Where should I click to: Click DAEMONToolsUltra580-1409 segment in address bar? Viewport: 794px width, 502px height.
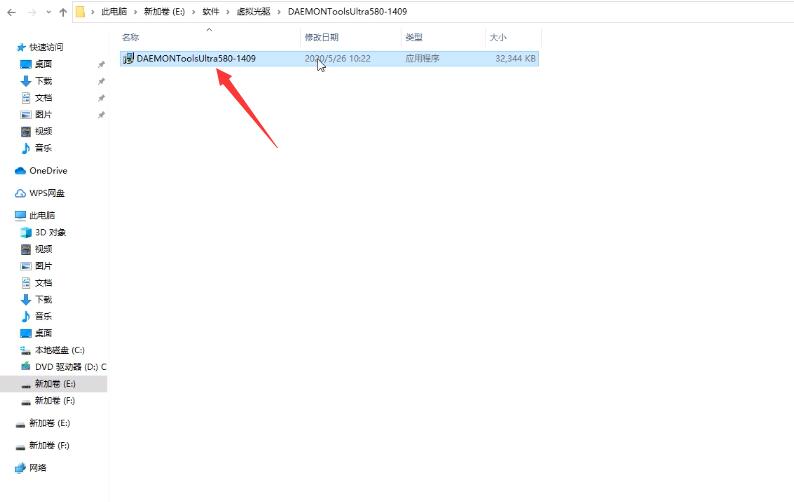point(347,12)
